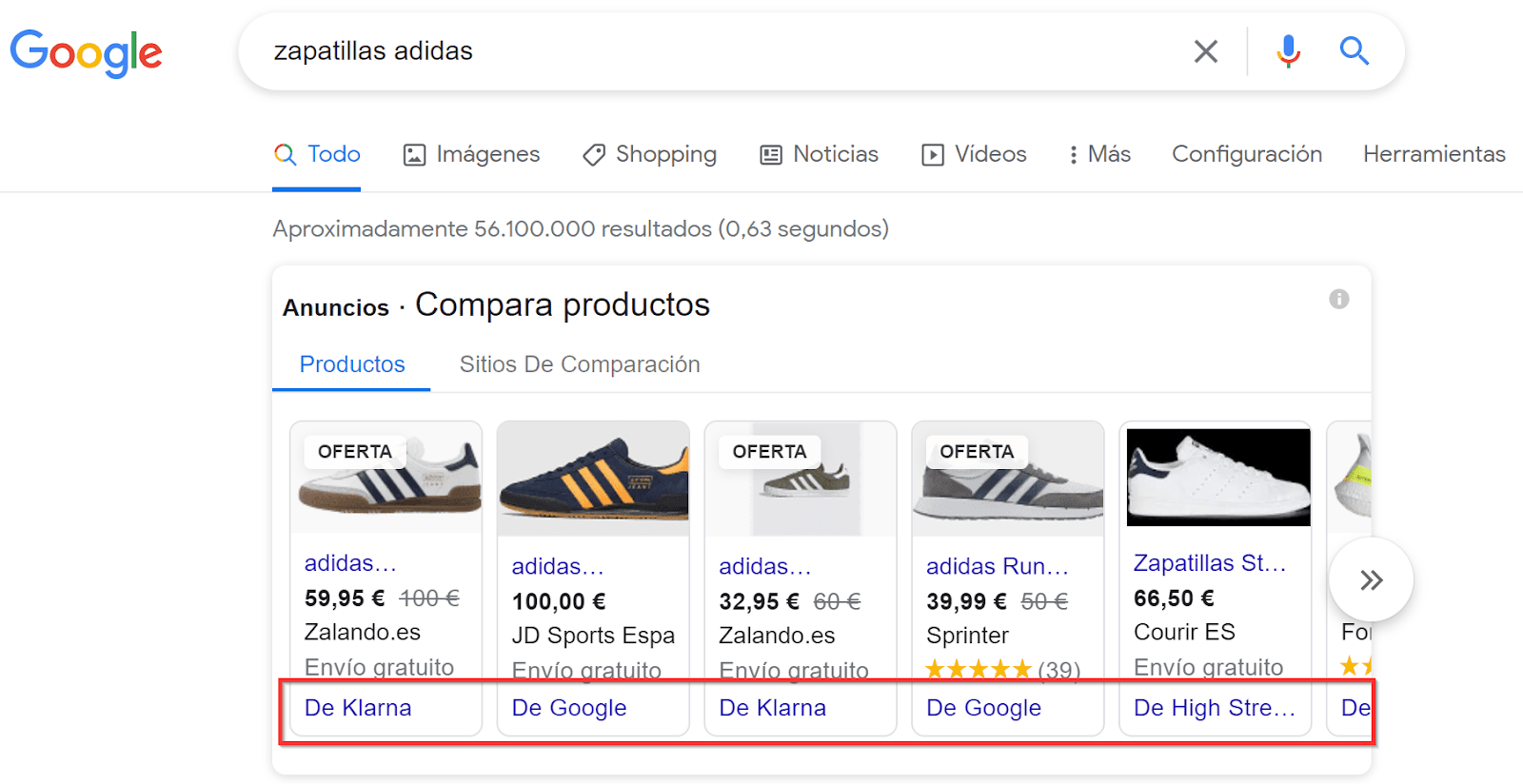The image size is (1523, 784).
Task: Open the Imágenes tab
Action: pyautogui.click(x=471, y=154)
